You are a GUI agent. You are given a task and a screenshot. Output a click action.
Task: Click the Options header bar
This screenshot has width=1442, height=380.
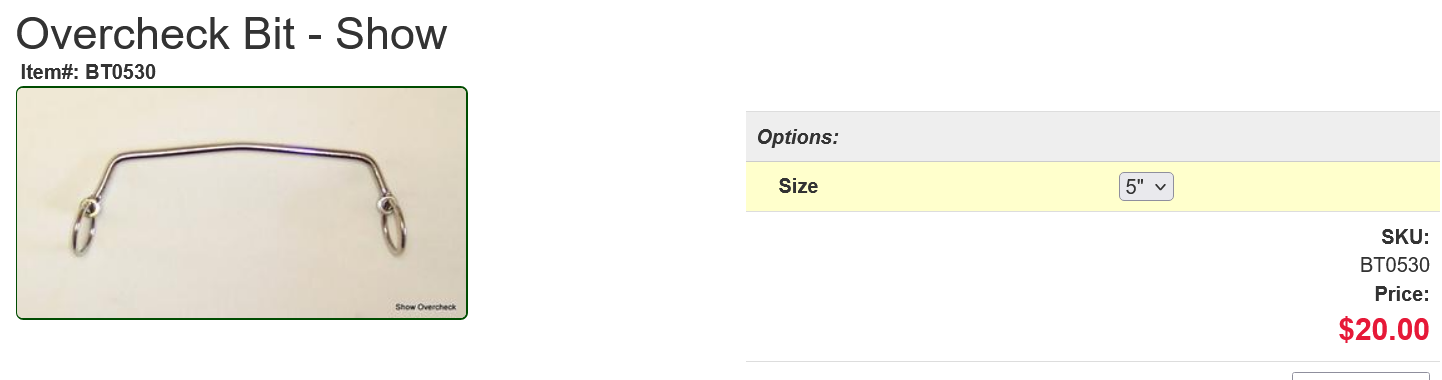click(x=1094, y=137)
